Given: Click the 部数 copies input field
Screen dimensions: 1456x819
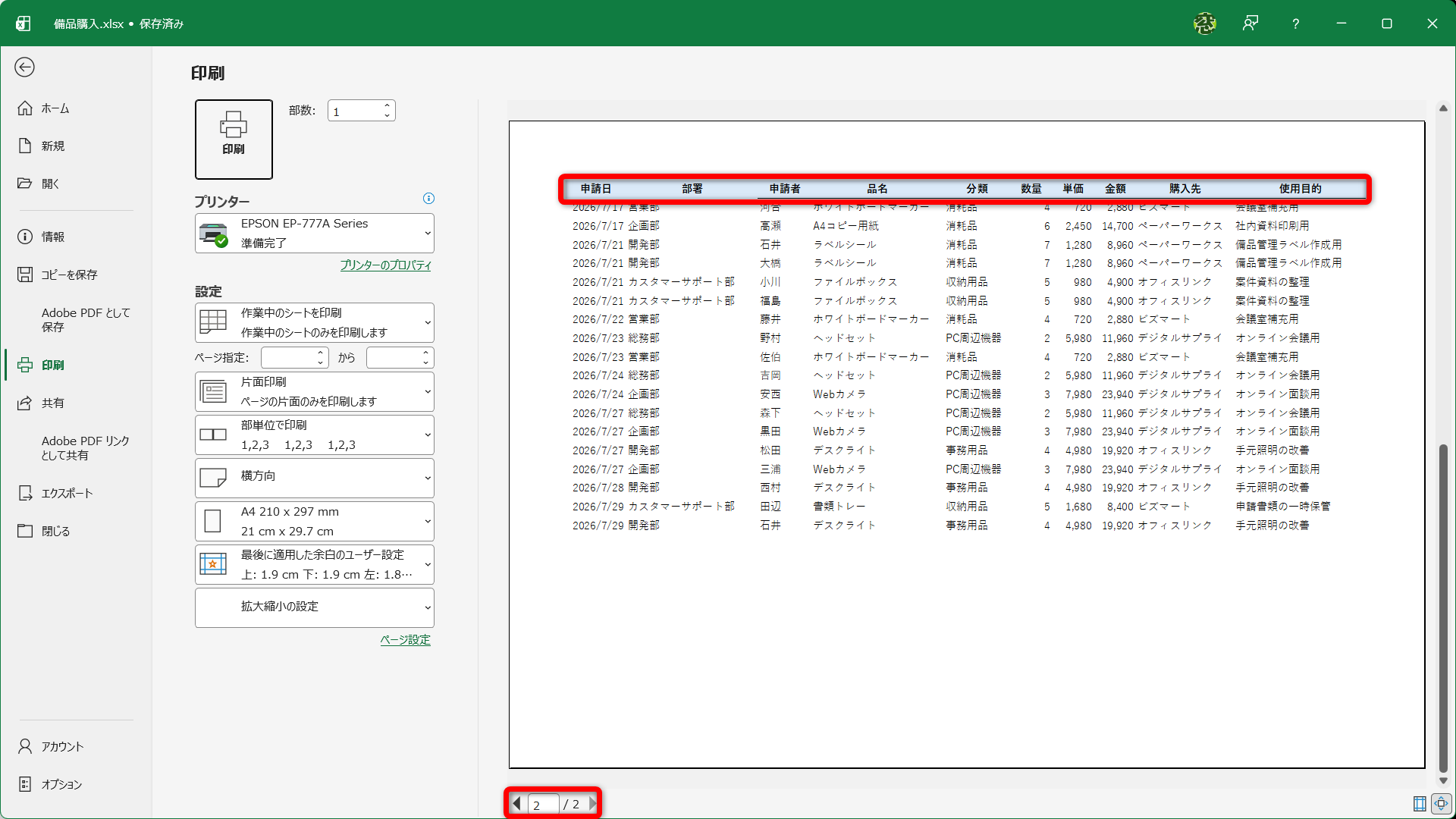Looking at the screenshot, I should 355,111.
